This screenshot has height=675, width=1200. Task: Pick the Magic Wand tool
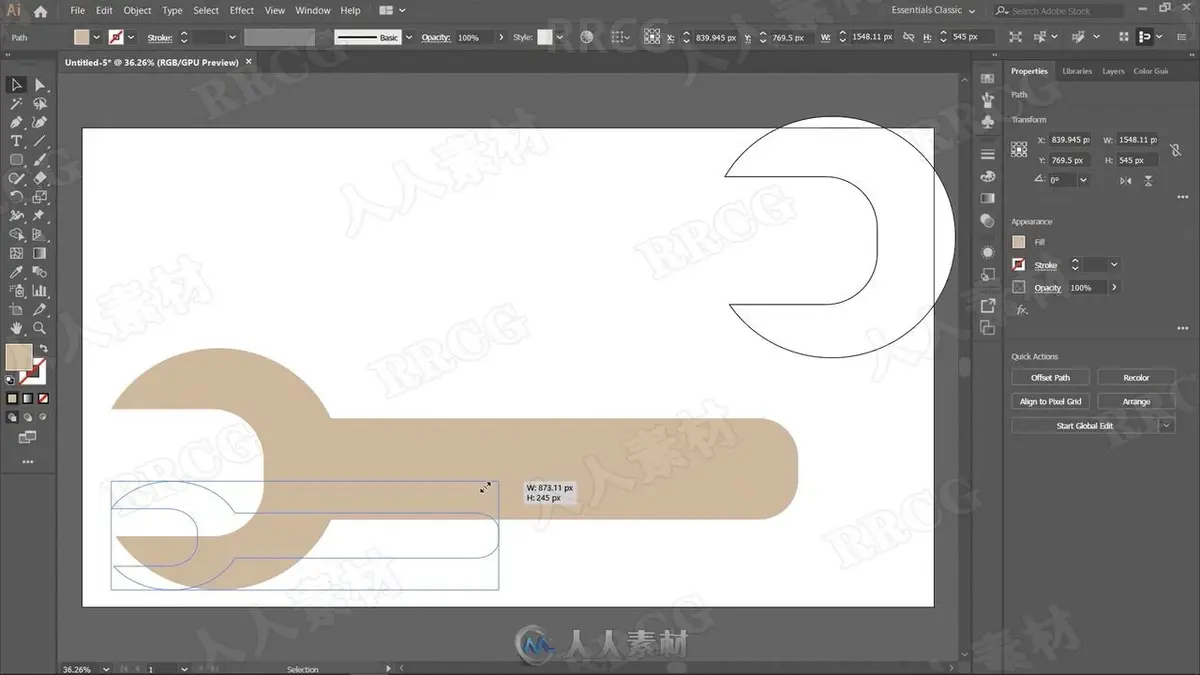(17, 104)
